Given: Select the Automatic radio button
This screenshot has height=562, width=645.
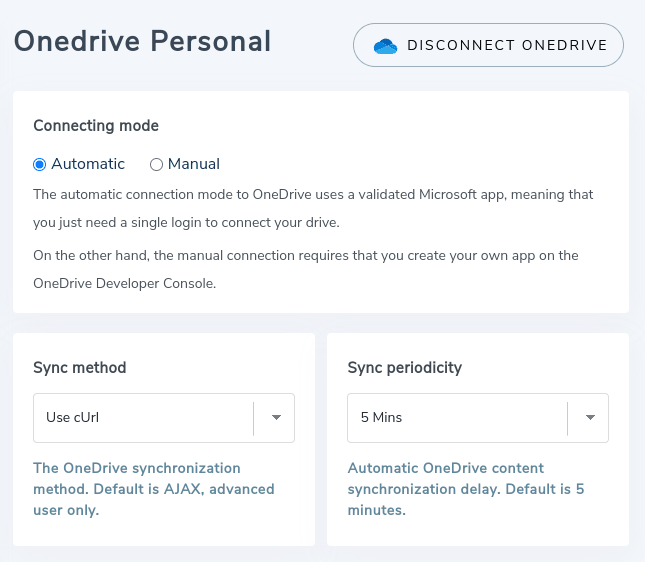Looking at the screenshot, I should (x=40, y=164).
